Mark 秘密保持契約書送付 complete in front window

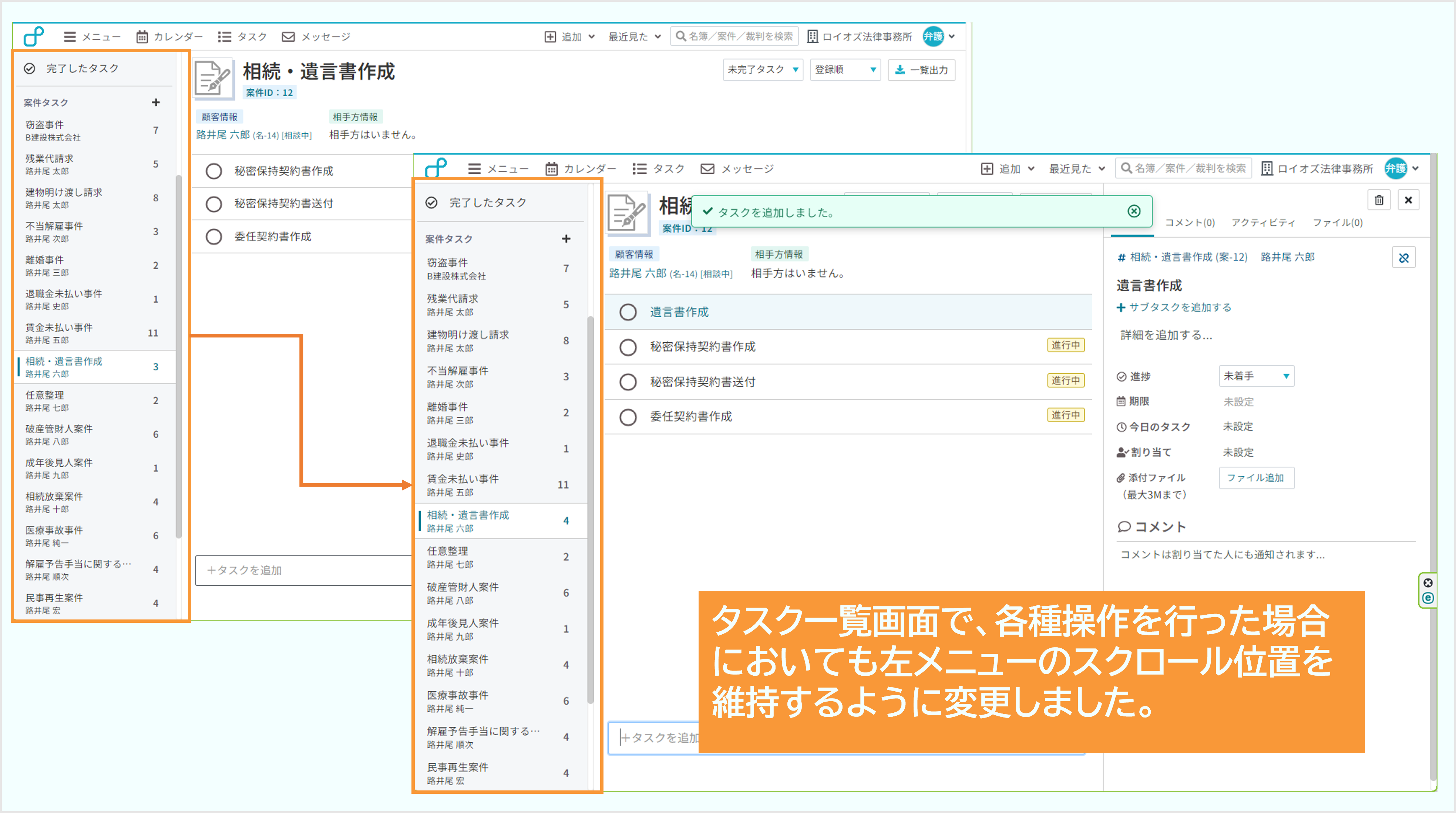628,382
